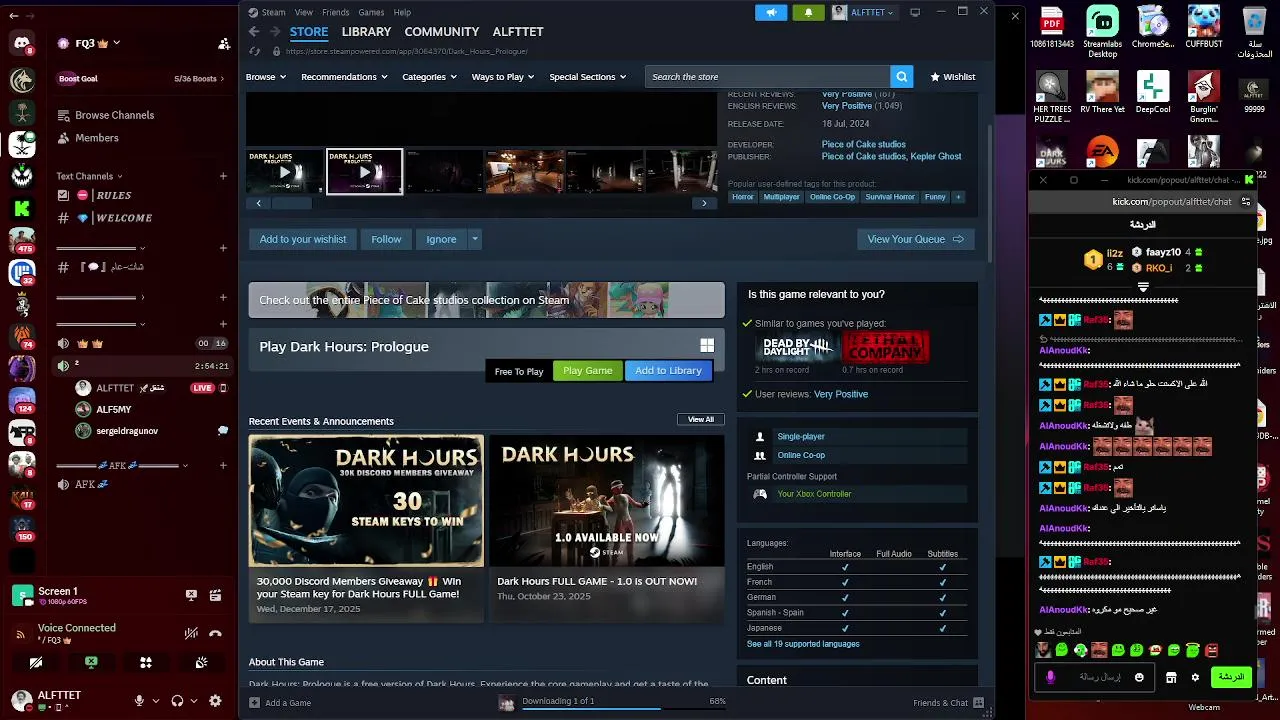Expand the Recommendations store dropdown
This screenshot has height=720, width=1280.
point(345,77)
